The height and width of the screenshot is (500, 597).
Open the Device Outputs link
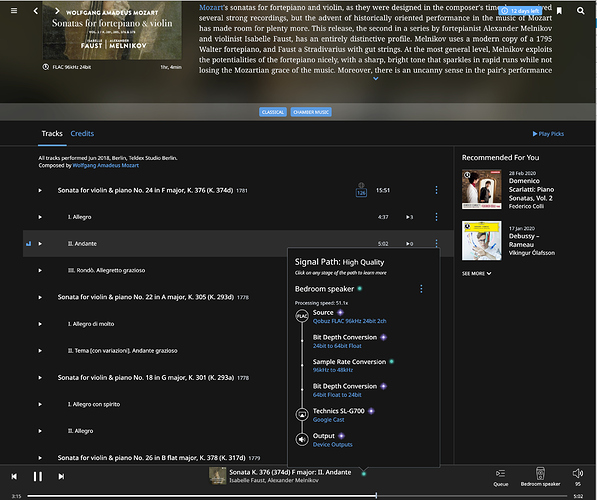coord(332,444)
